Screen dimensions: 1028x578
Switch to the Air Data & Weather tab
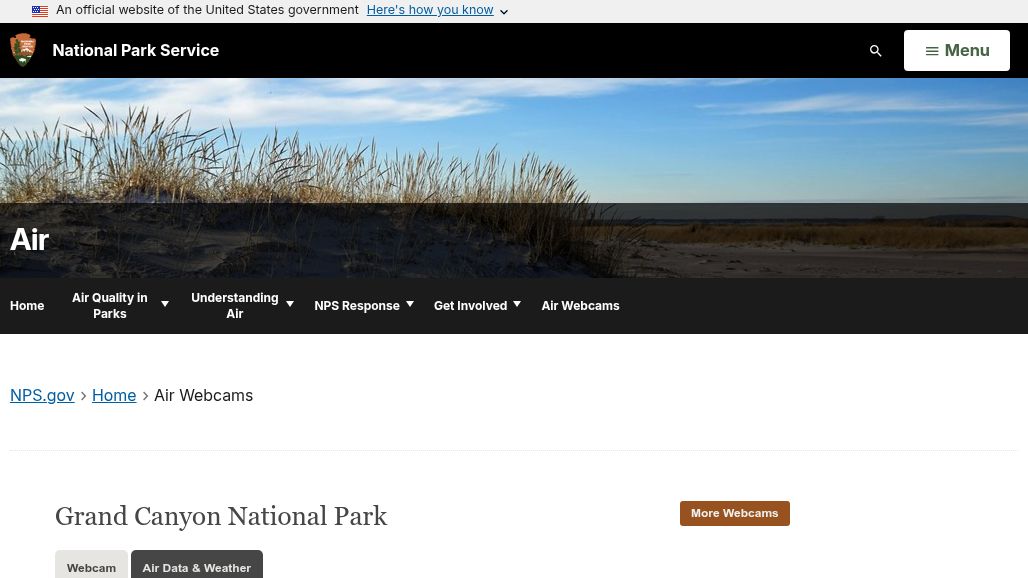(196, 567)
